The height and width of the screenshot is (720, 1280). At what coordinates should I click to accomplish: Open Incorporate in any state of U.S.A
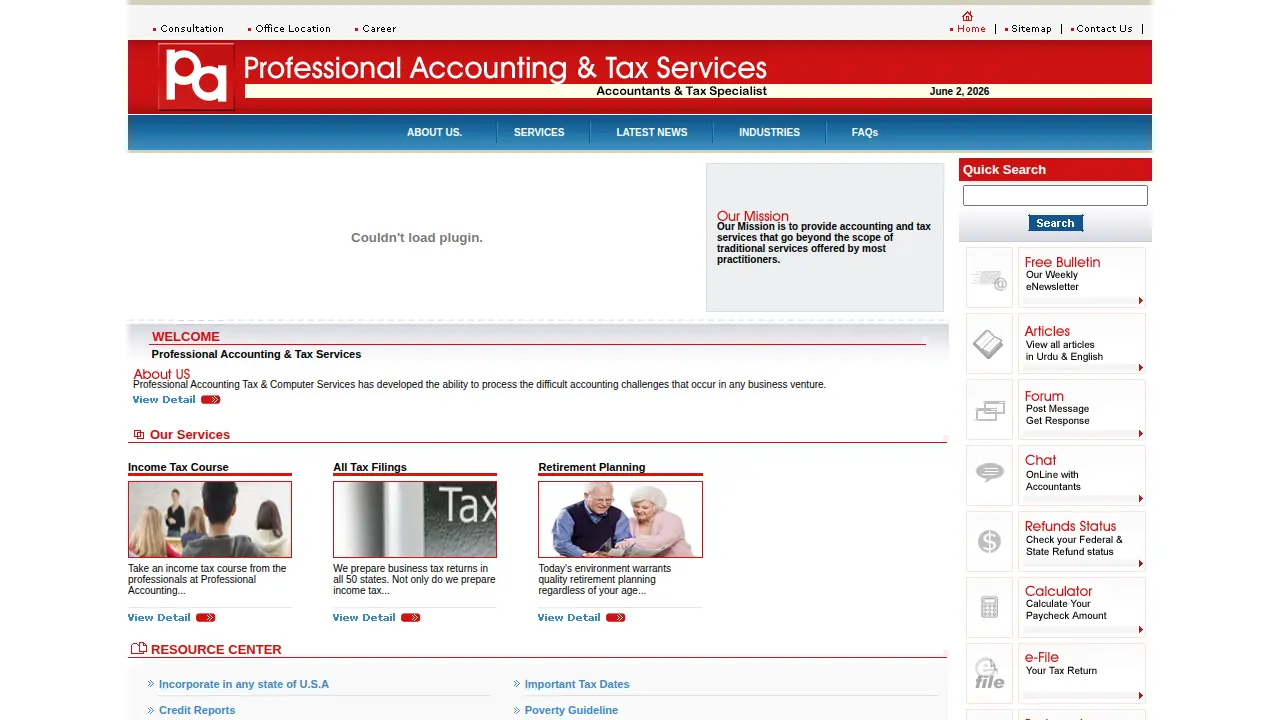(244, 684)
